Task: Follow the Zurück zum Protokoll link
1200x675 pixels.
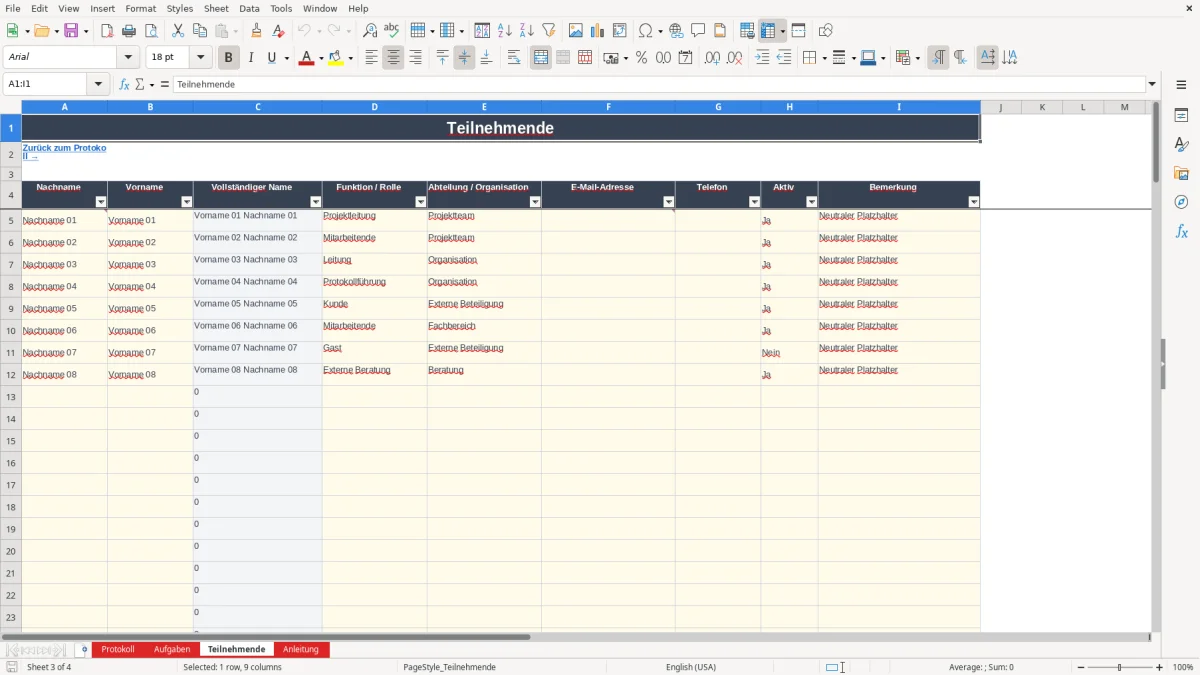Action: pyautogui.click(x=64, y=152)
